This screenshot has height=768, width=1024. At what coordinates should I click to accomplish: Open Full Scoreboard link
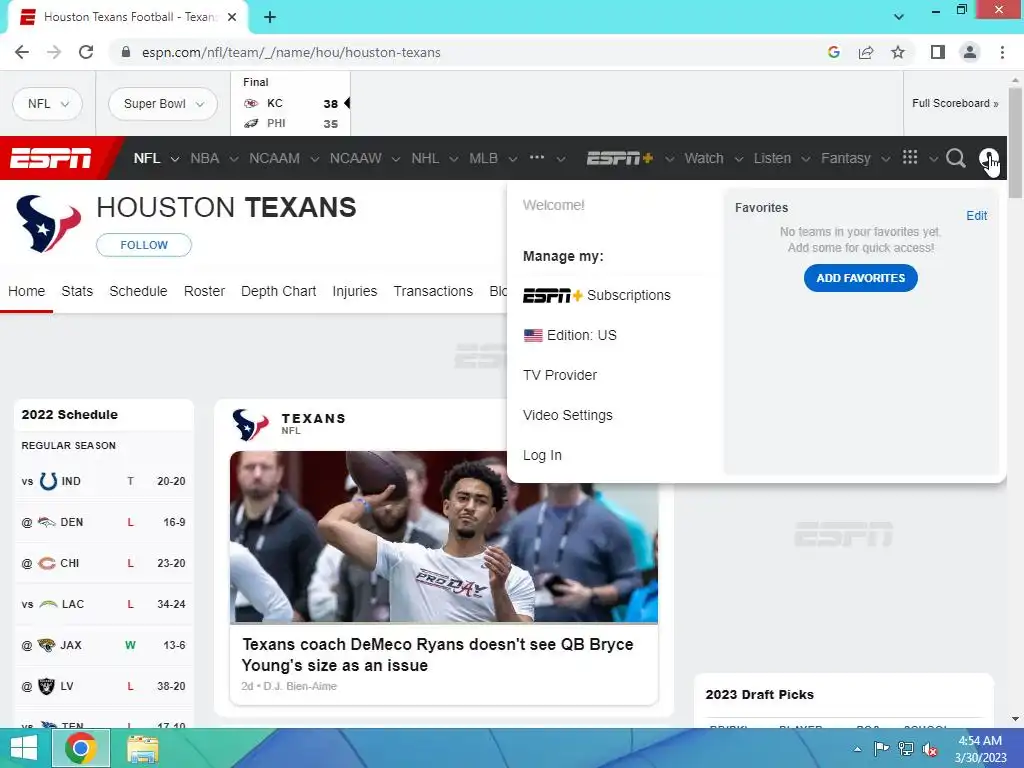click(955, 103)
